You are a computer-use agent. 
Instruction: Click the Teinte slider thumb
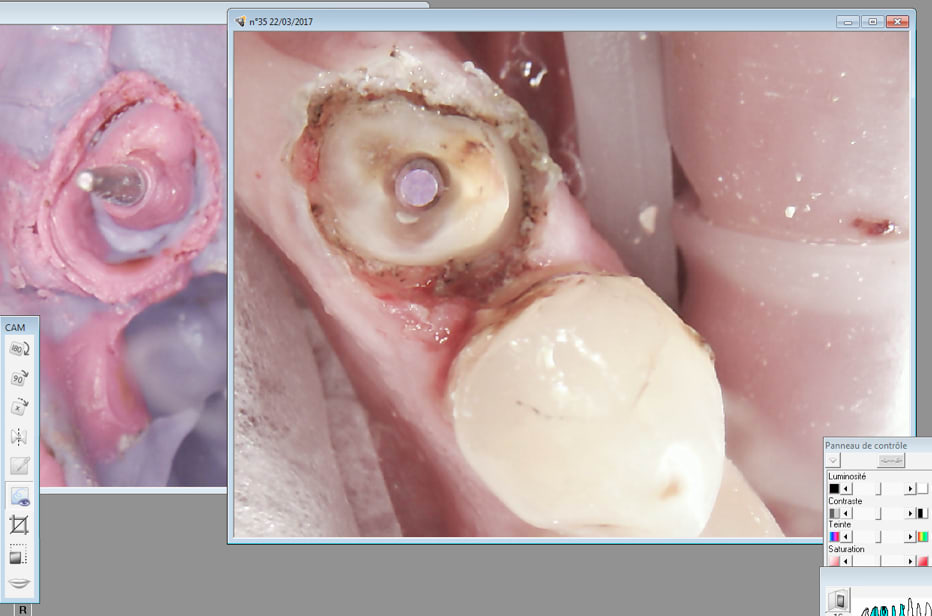[x=879, y=537]
